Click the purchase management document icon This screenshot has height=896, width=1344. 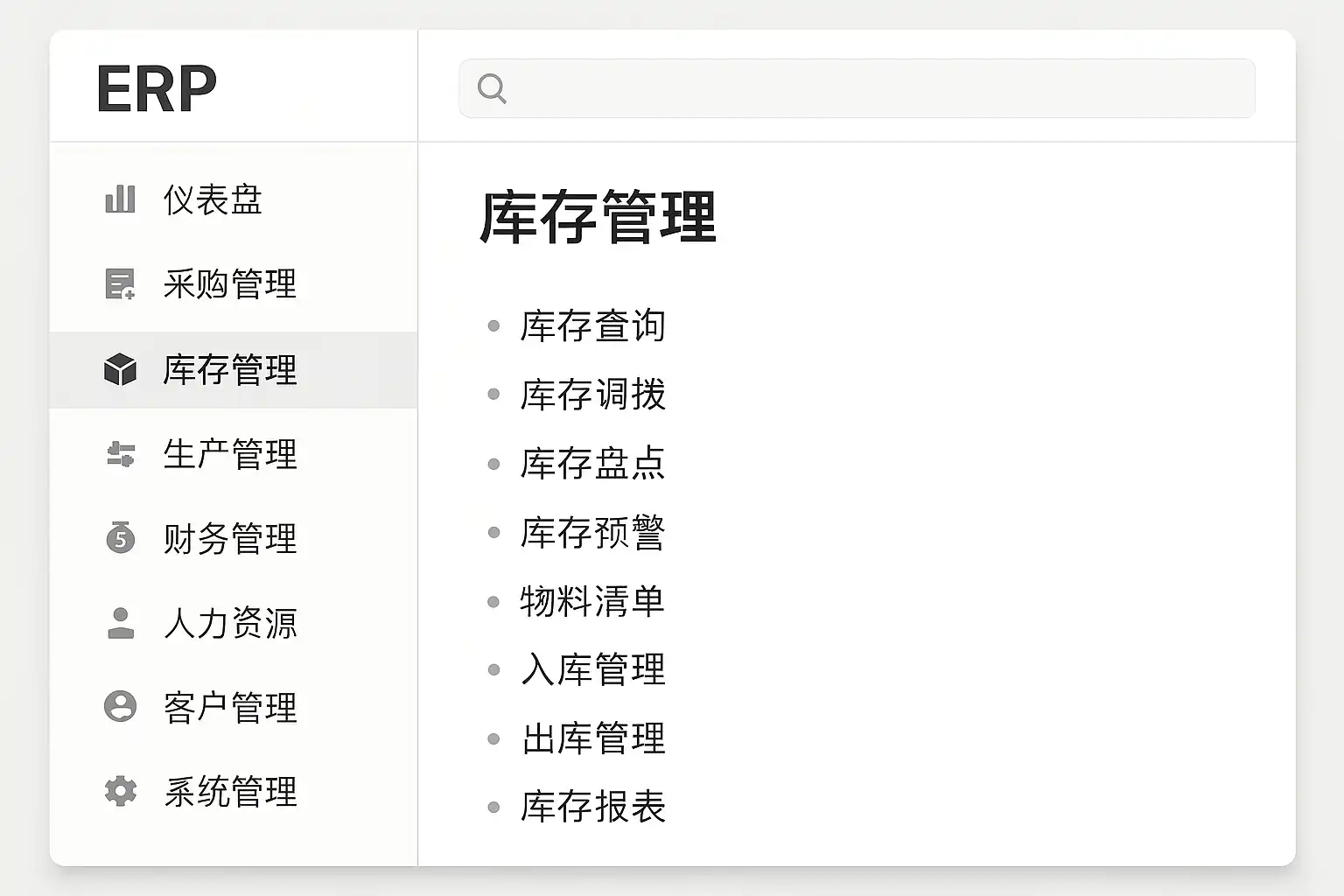tap(120, 284)
